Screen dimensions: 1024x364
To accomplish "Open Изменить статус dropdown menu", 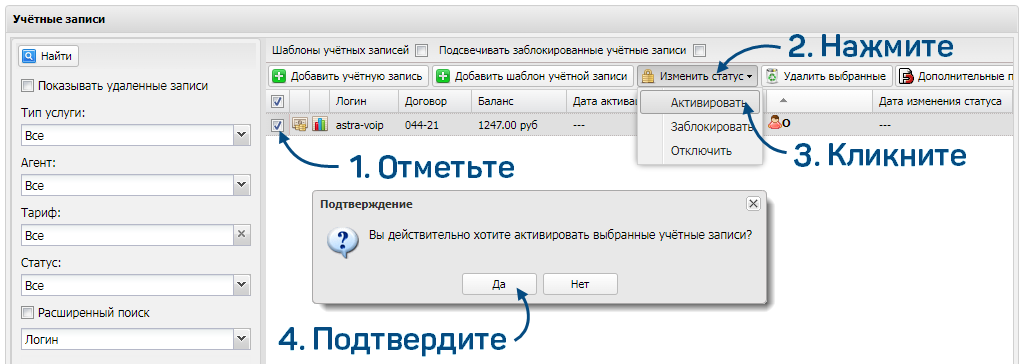I will click(697, 76).
